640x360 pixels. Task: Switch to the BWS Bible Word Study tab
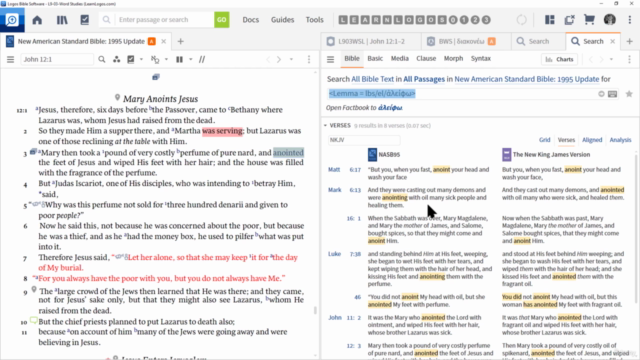461,41
